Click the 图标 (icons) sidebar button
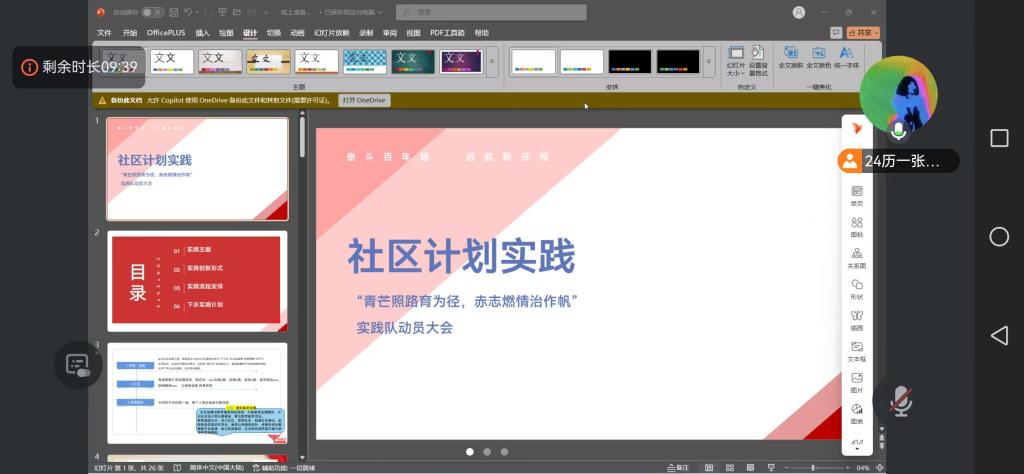This screenshot has height=474, width=1024. point(857,226)
